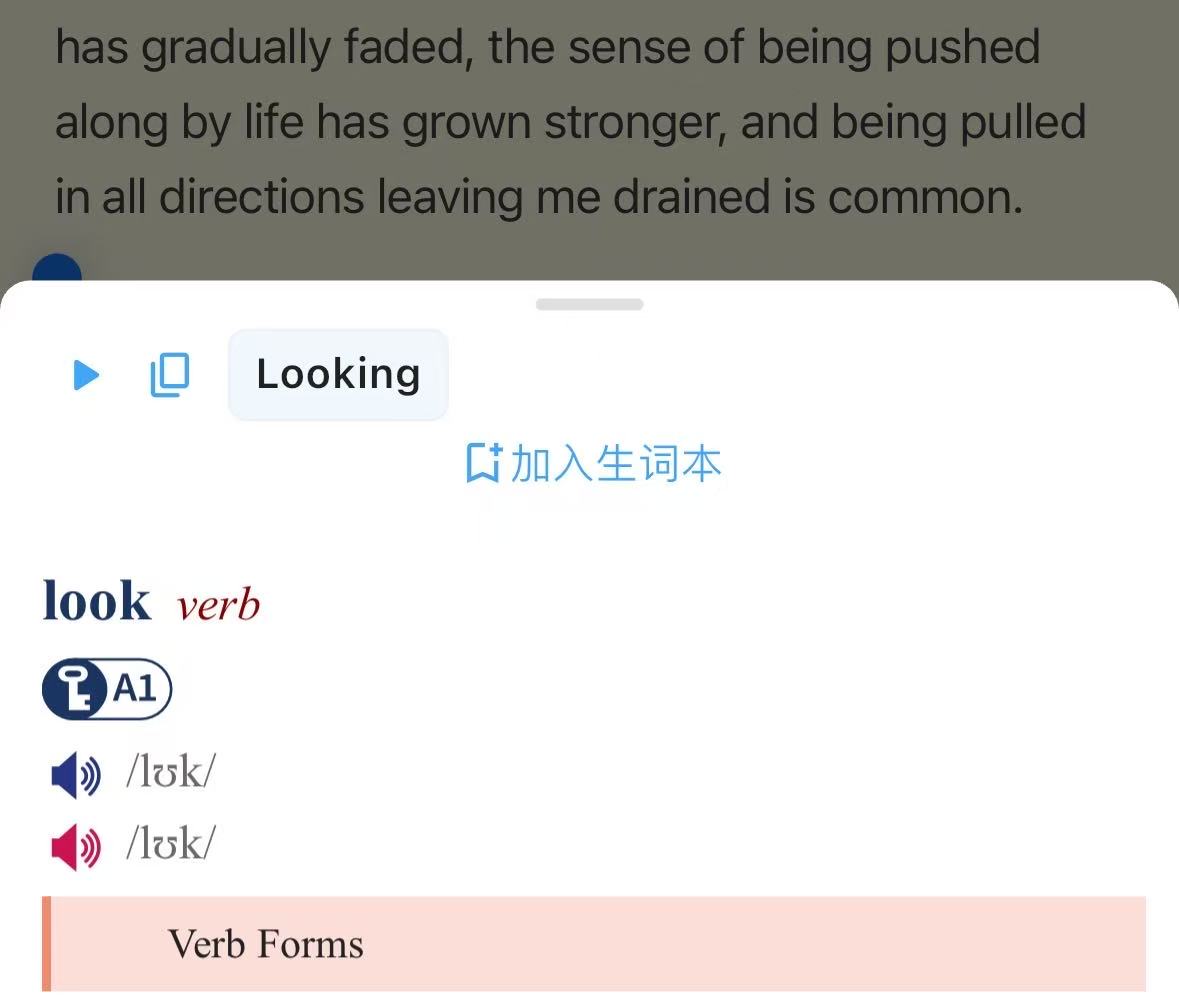The image size is (1179, 1006).
Task: Click the red verb part-of-speech label
Action: (x=218, y=605)
